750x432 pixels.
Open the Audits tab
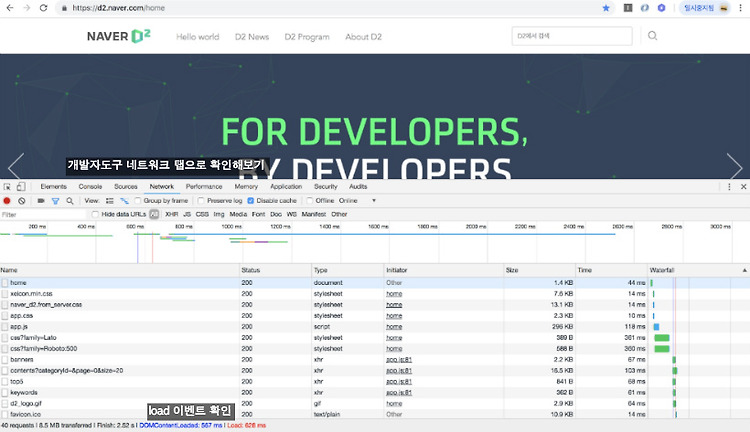click(358, 187)
